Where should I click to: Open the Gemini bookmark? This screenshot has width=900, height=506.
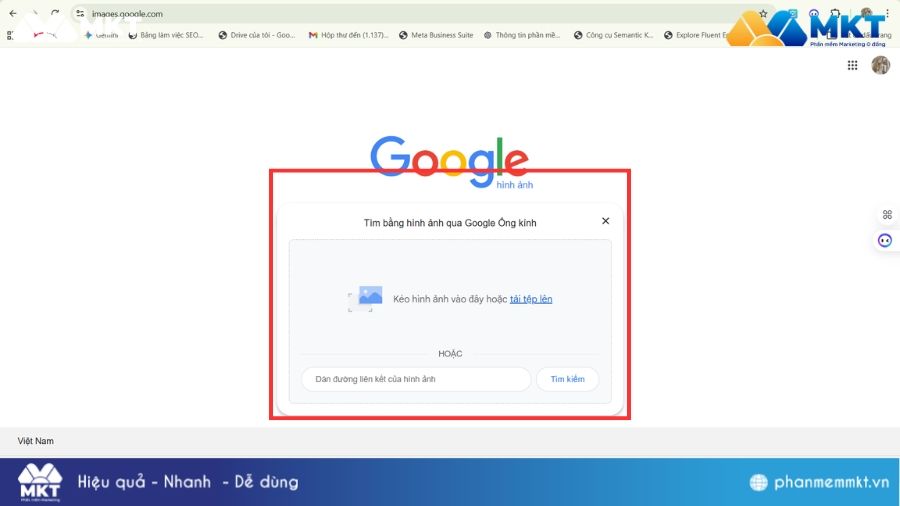[x=101, y=35]
